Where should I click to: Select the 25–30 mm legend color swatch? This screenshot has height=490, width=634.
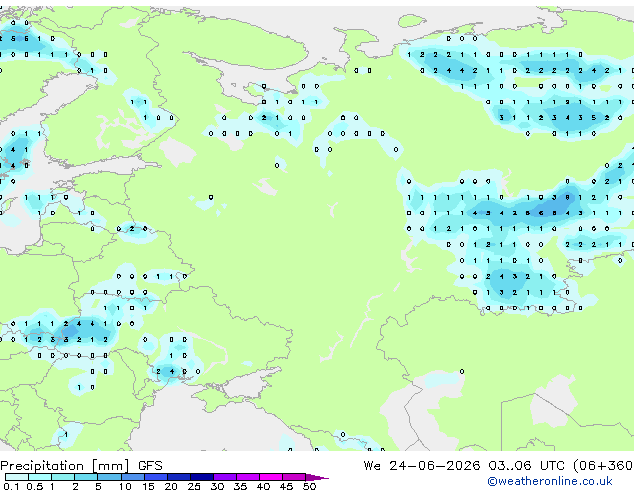tap(202, 477)
